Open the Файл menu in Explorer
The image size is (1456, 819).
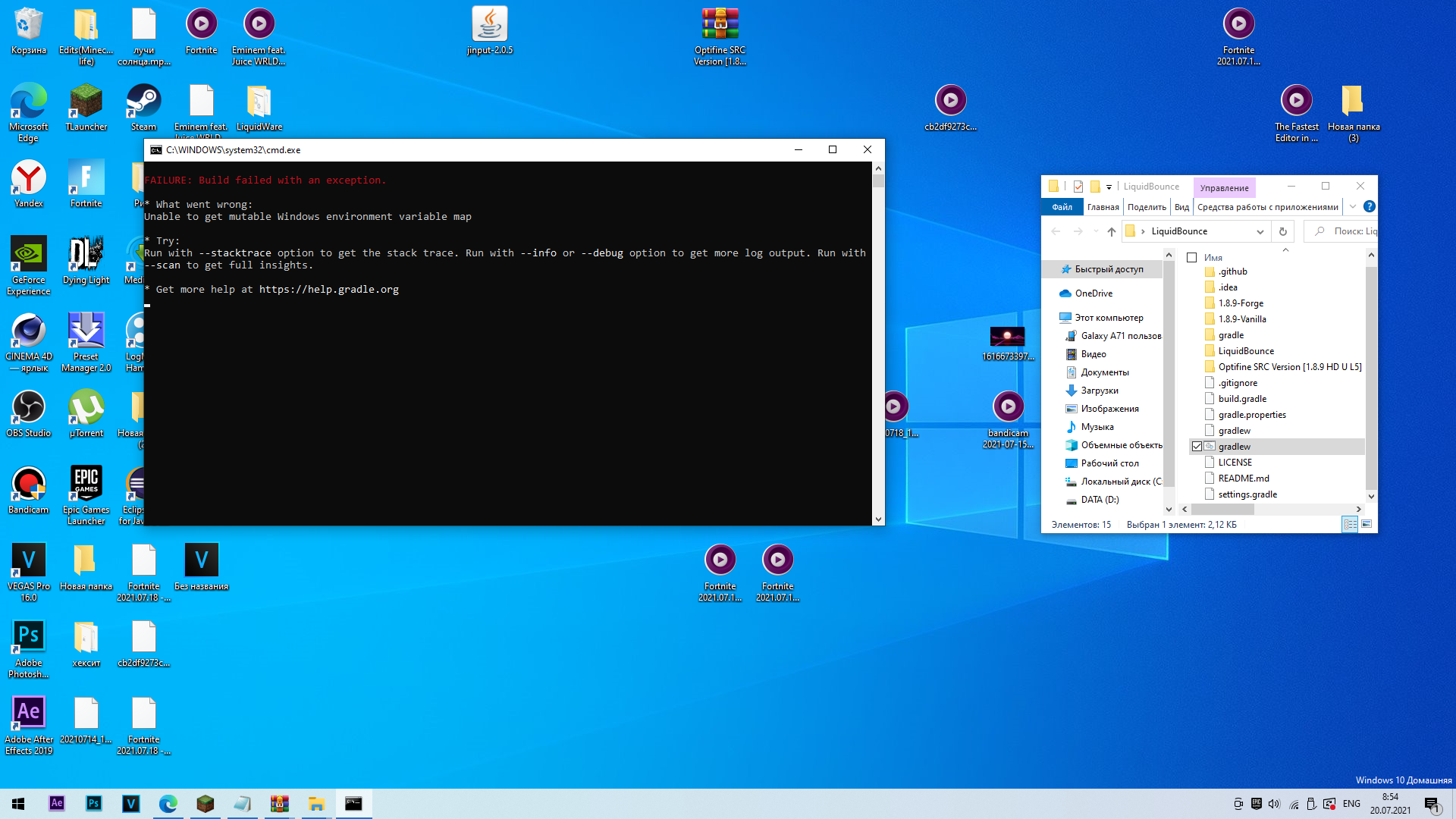point(1062,207)
